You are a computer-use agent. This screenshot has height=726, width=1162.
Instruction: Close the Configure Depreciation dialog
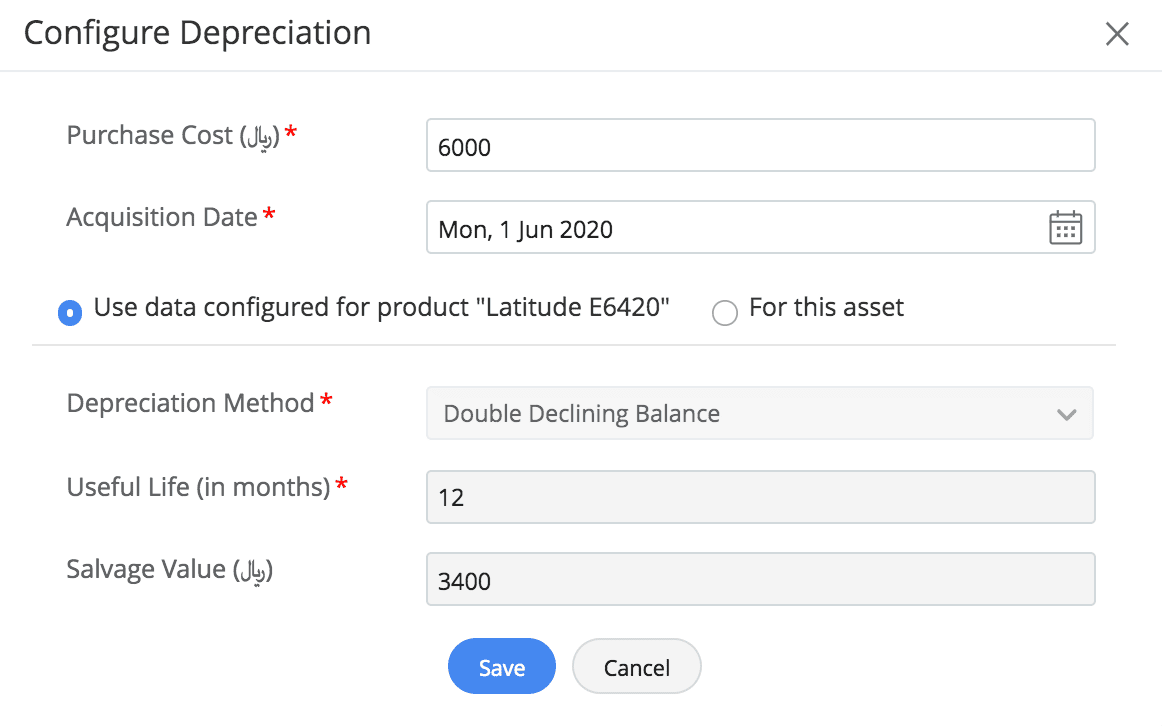[x=1116, y=35]
